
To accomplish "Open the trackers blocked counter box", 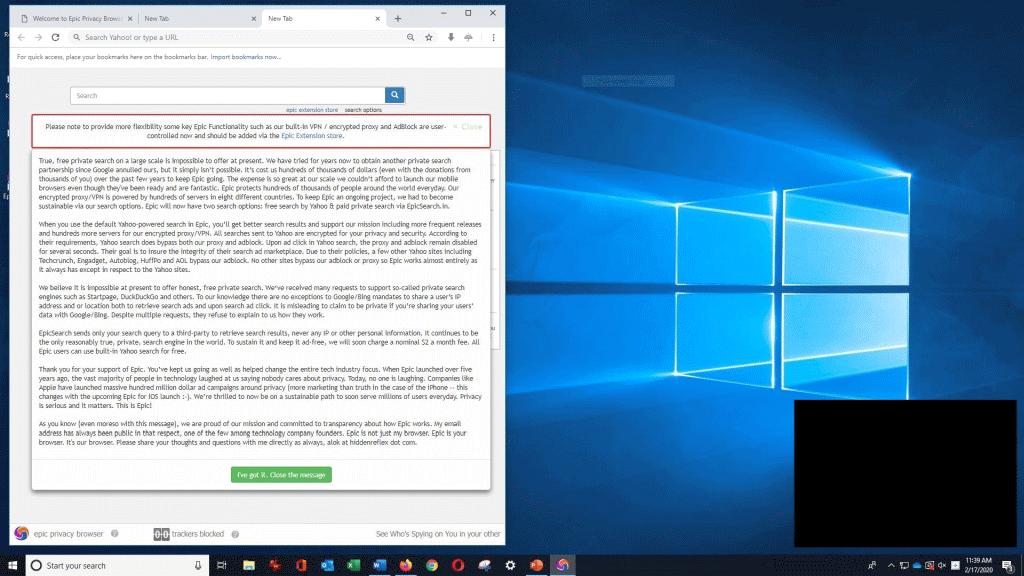I will [161, 534].
